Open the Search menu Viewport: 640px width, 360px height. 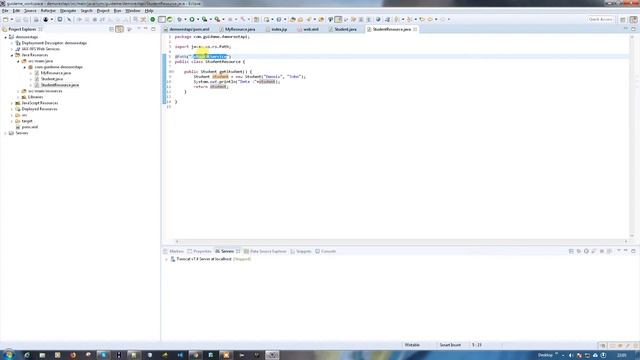(x=87, y=11)
